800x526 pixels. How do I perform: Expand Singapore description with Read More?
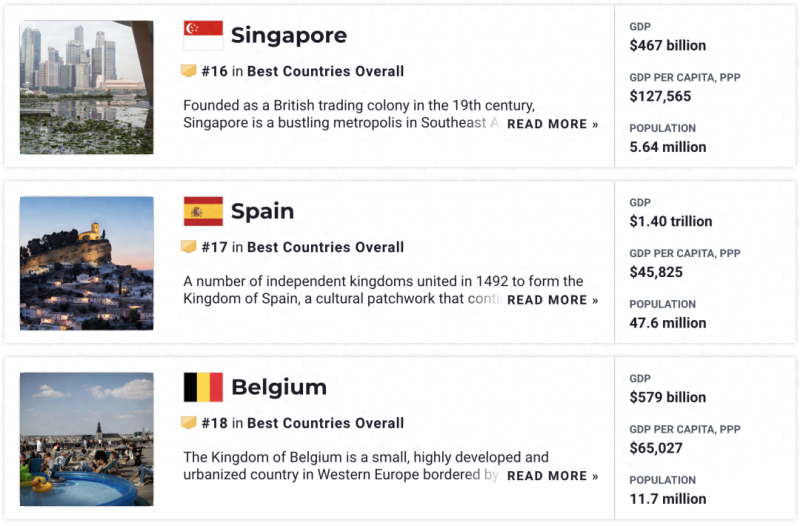coord(552,124)
